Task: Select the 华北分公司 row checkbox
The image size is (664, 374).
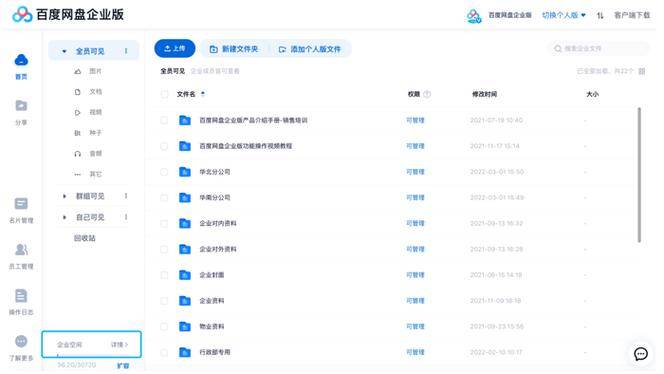Action: (164, 172)
